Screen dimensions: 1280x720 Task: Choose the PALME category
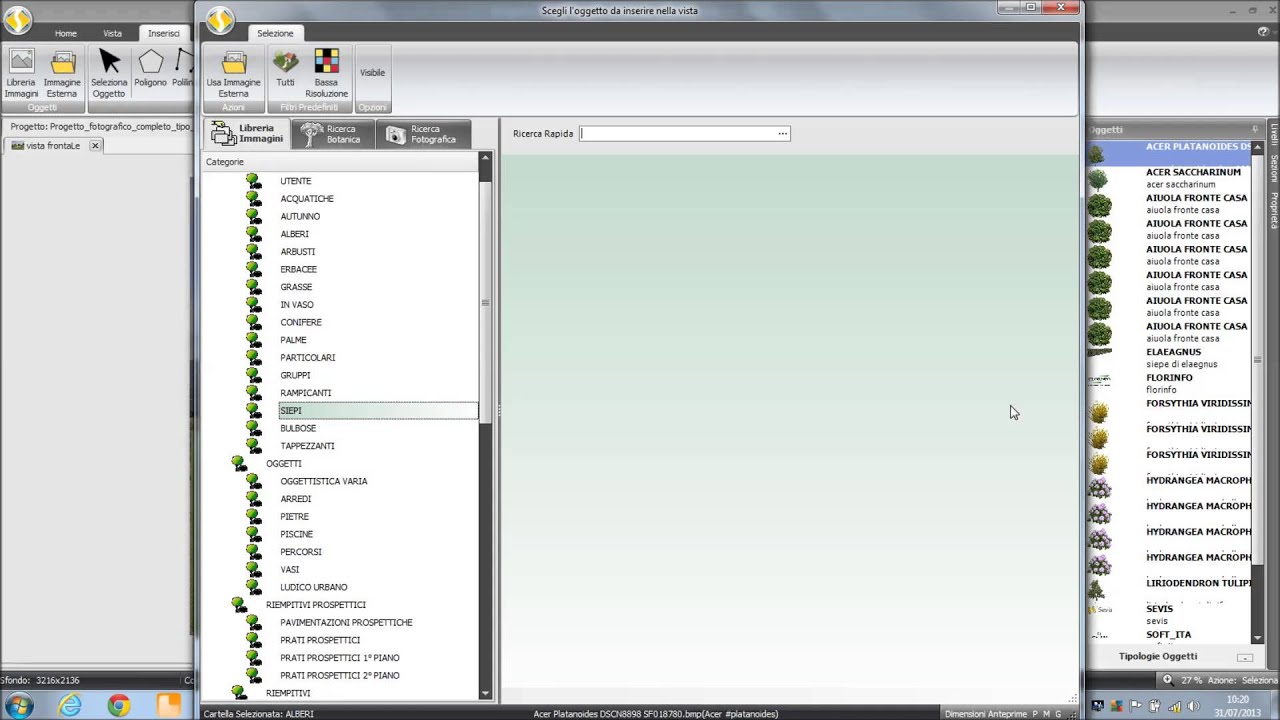pyautogui.click(x=293, y=340)
